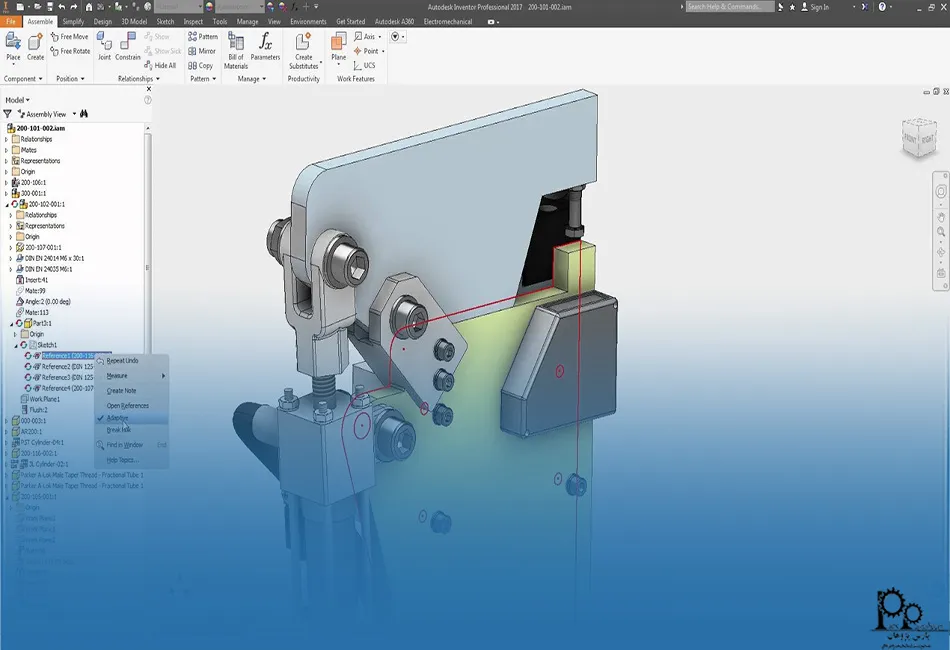Click the Sign In button
Screen dimensions: 950x650
[819, 7]
